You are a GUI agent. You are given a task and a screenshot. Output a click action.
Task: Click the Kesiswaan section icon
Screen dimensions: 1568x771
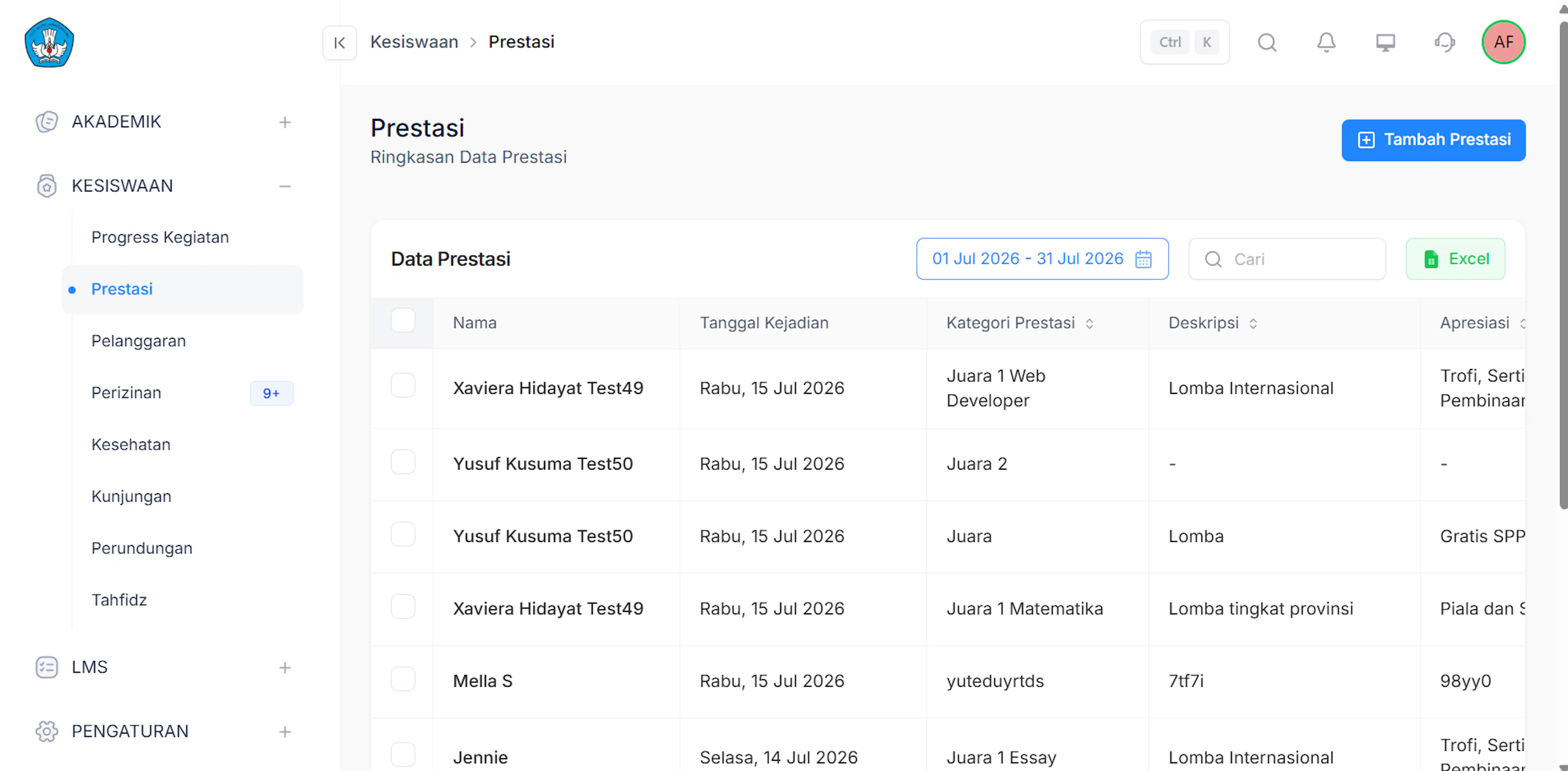point(47,185)
